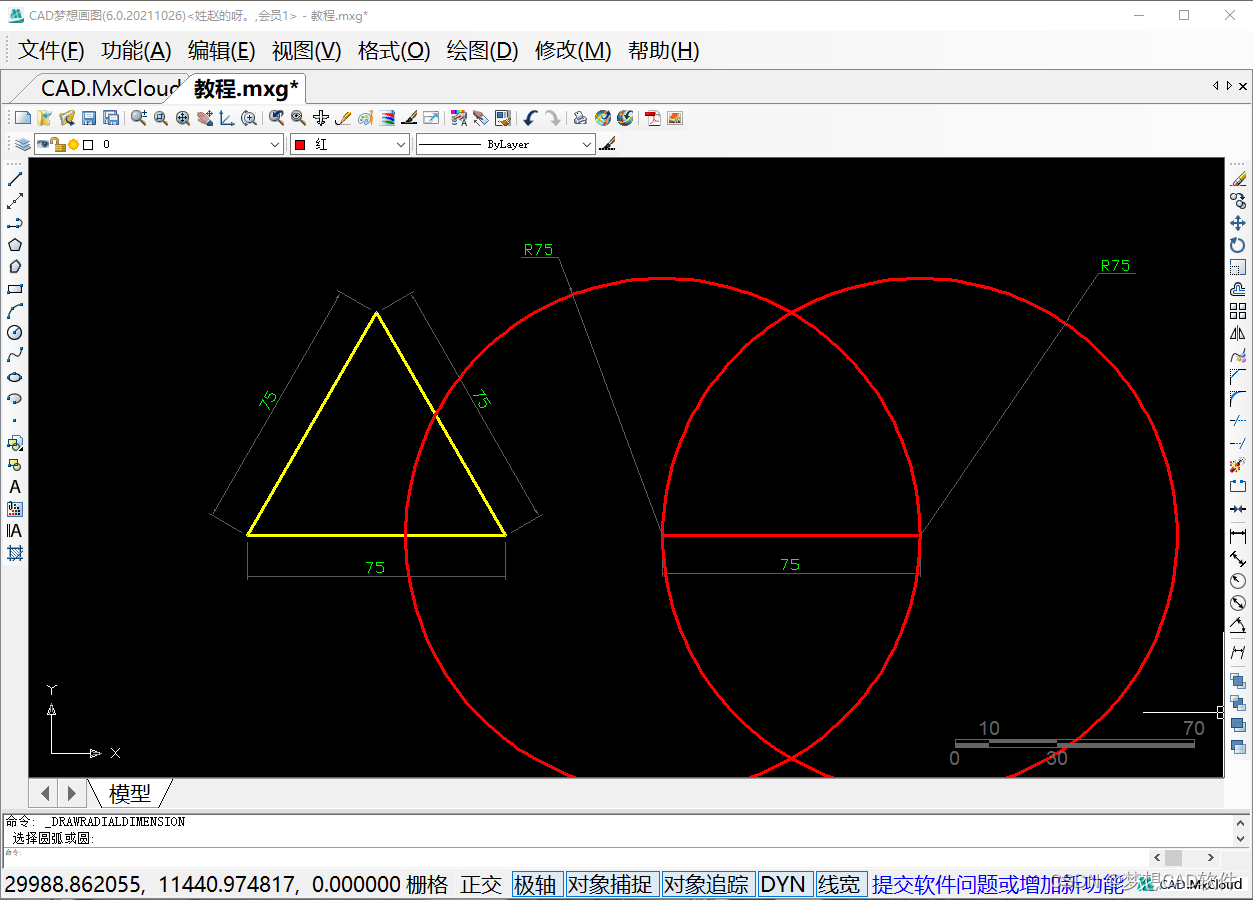The width and height of the screenshot is (1253, 900).
Task: Select the Fillet tool in right toolbar
Action: 1238,399
